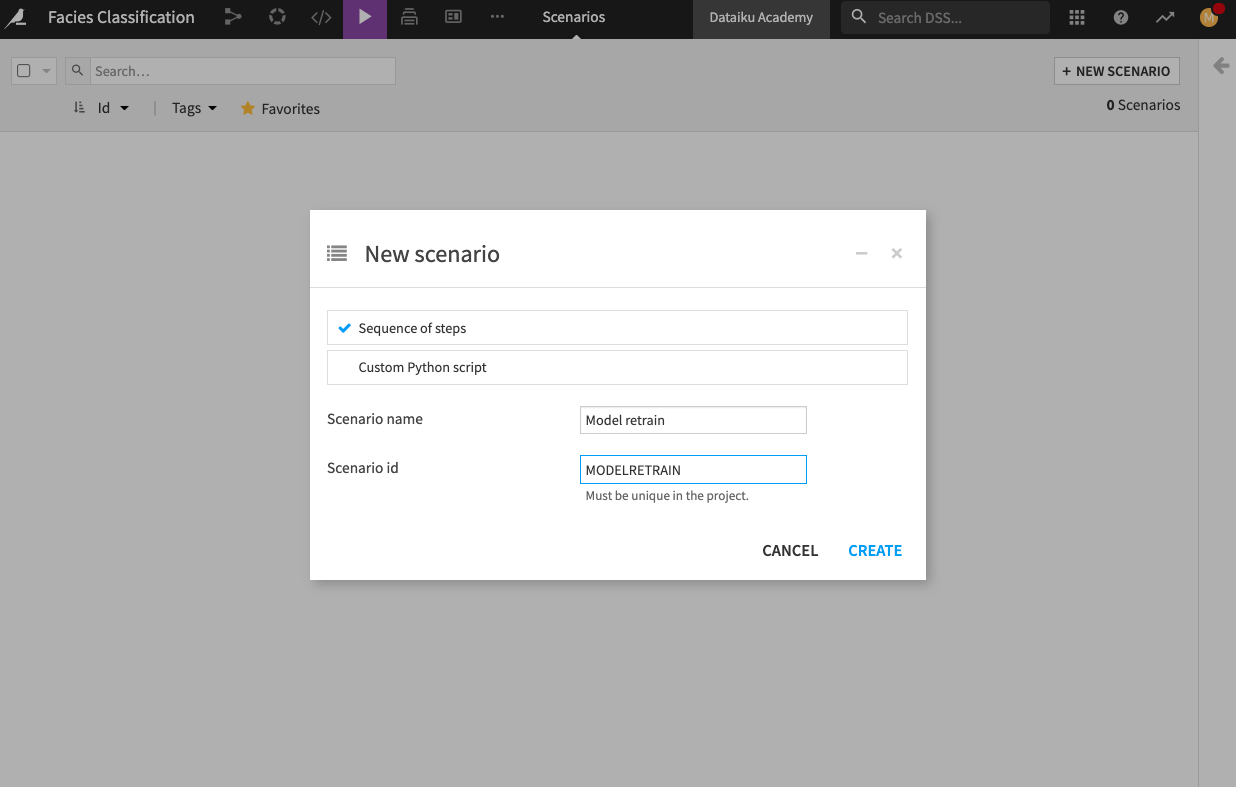Open the Jobs play icon
The image size is (1236, 787).
coord(364,17)
